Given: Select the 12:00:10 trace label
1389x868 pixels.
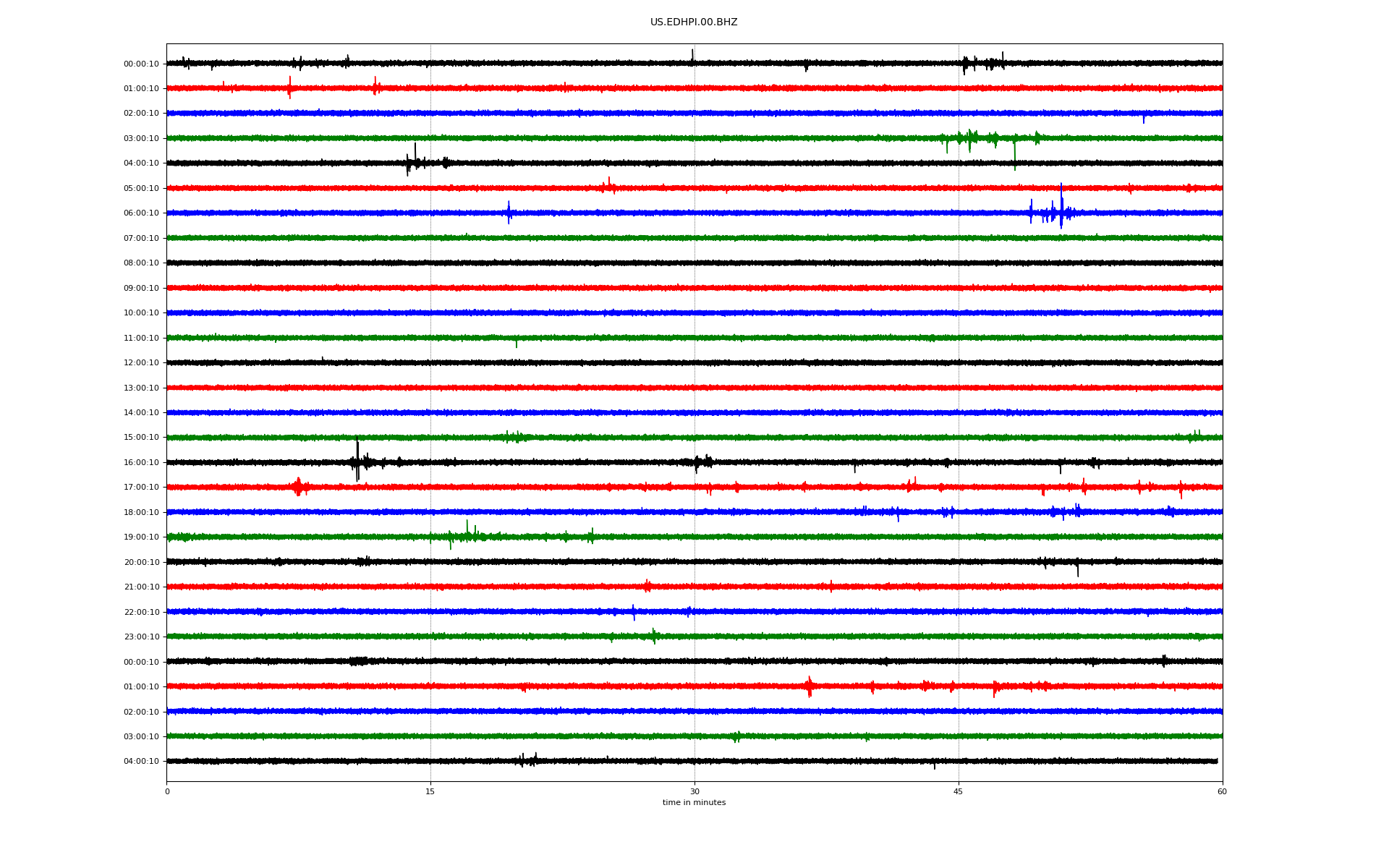Looking at the screenshot, I should point(141,363).
